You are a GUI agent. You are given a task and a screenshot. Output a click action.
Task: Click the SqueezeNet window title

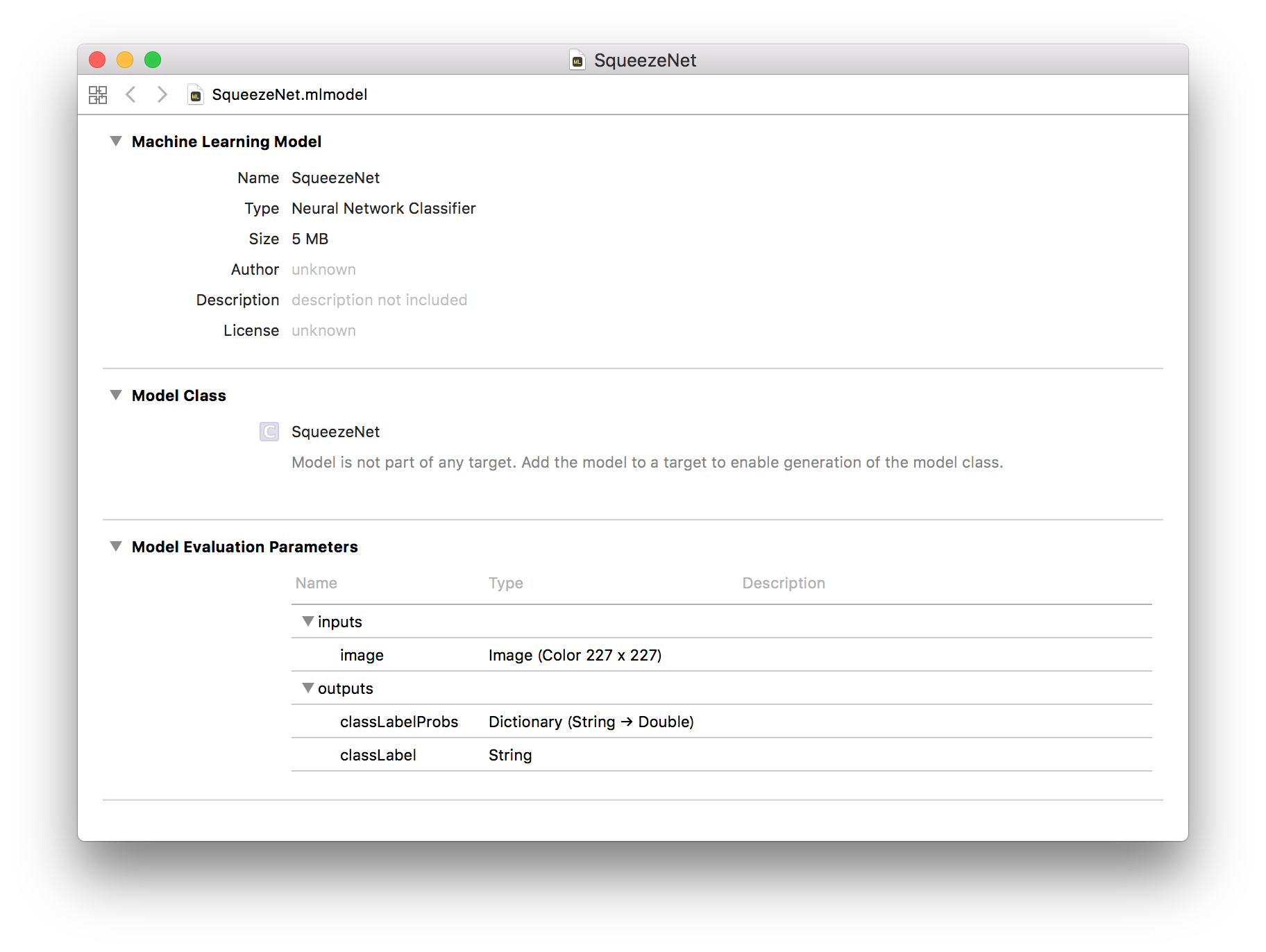coord(645,60)
